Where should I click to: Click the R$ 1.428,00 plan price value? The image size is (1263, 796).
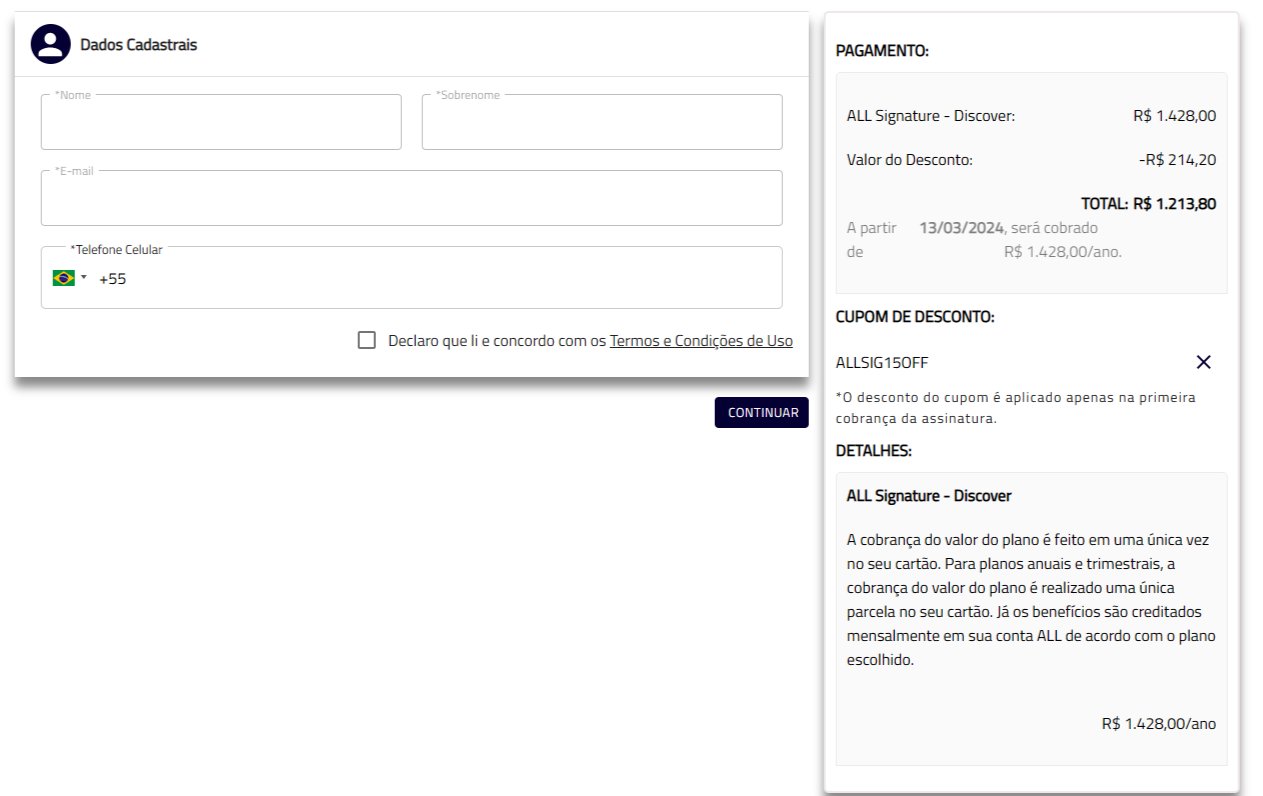1175,116
